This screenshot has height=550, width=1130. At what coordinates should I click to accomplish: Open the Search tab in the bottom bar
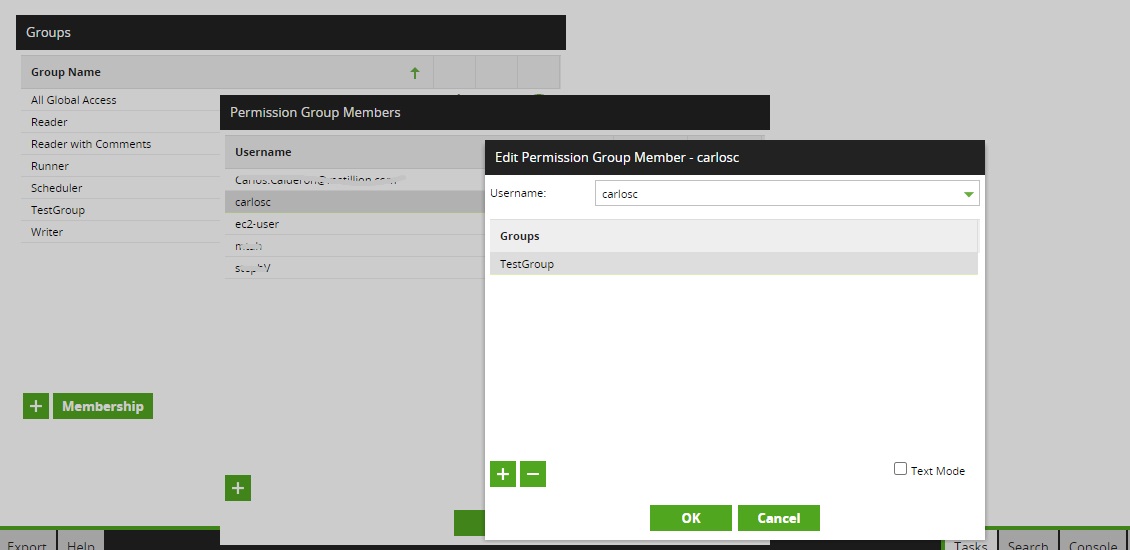click(1028, 542)
